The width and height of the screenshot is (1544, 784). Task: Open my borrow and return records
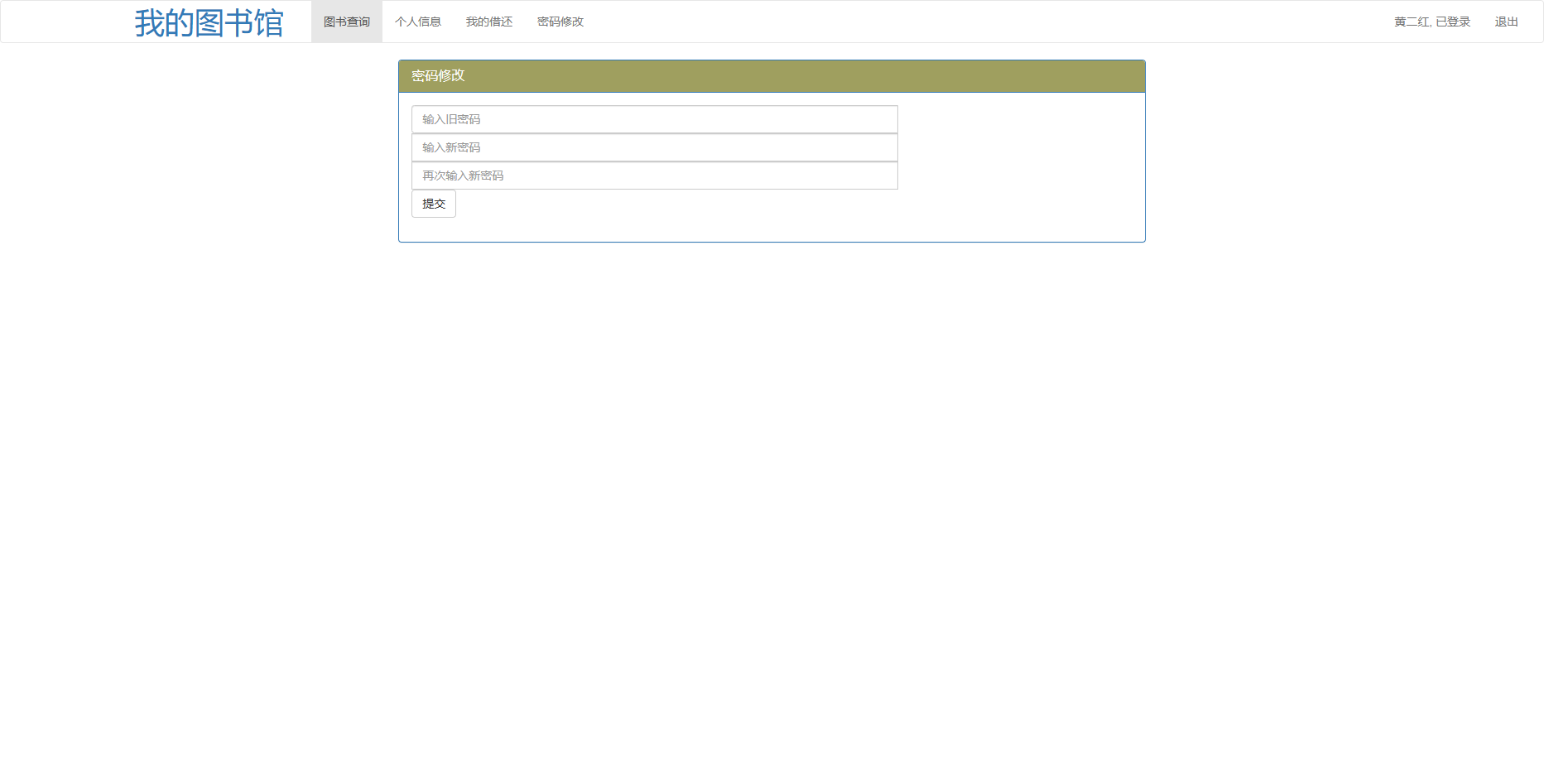click(488, 22)
